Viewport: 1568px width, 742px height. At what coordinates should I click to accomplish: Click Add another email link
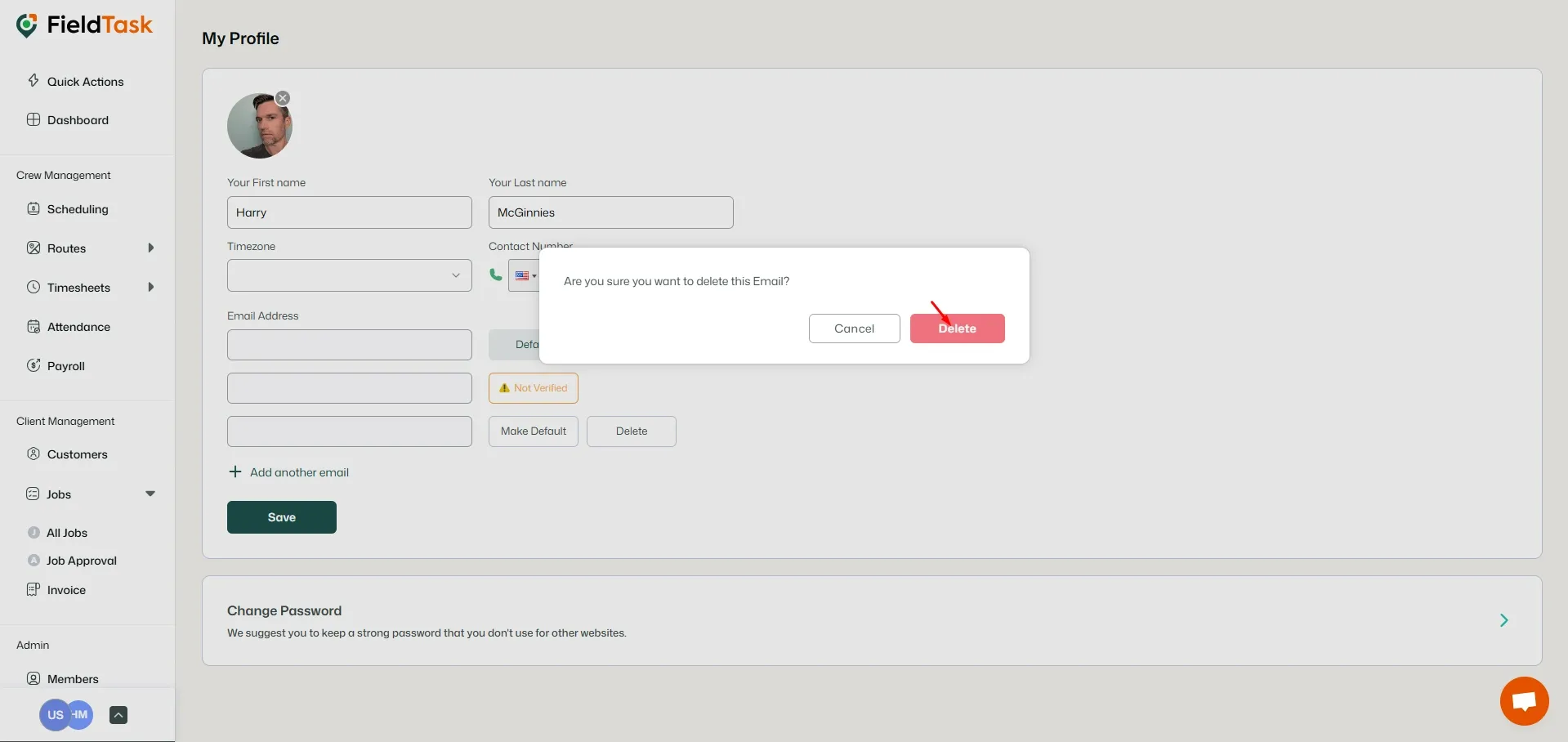[x=290, y=472]
